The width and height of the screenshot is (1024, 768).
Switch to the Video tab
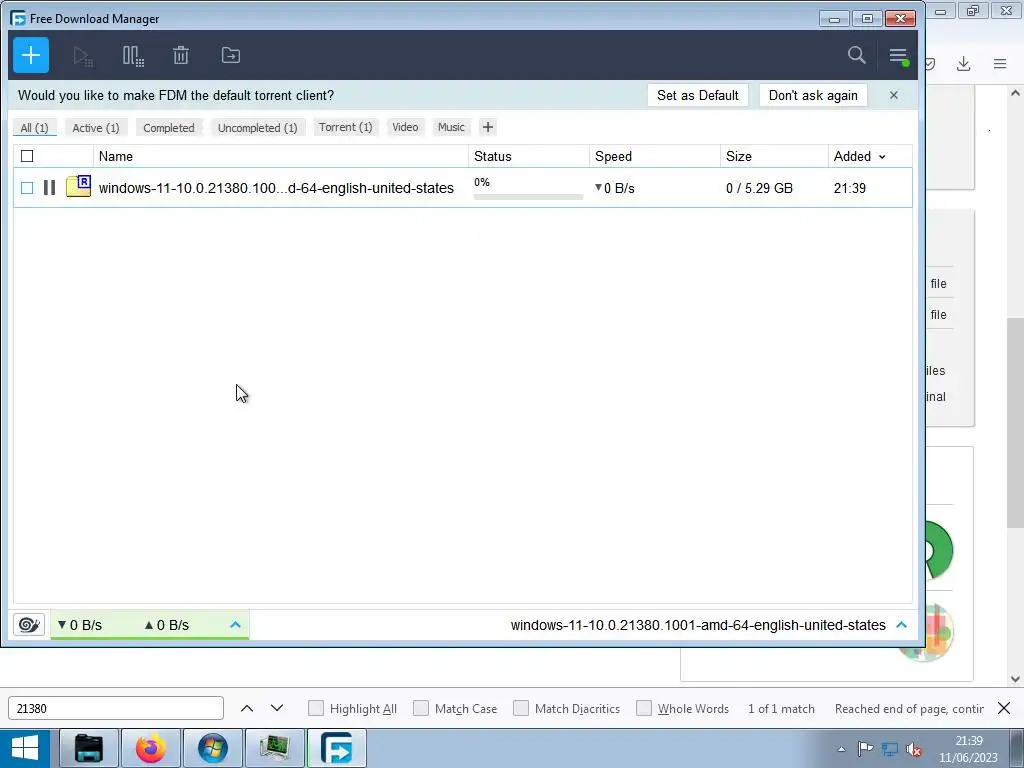405,127
